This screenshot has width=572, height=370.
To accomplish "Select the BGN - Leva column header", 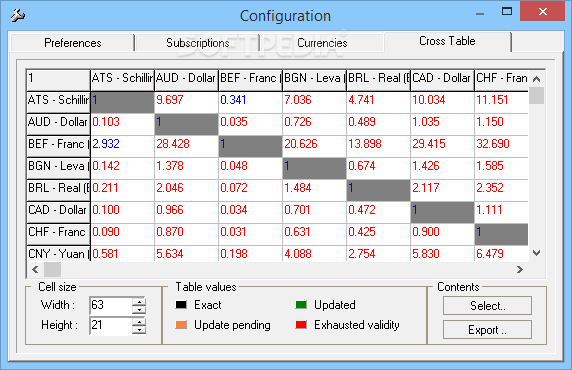I will [314, 80].
